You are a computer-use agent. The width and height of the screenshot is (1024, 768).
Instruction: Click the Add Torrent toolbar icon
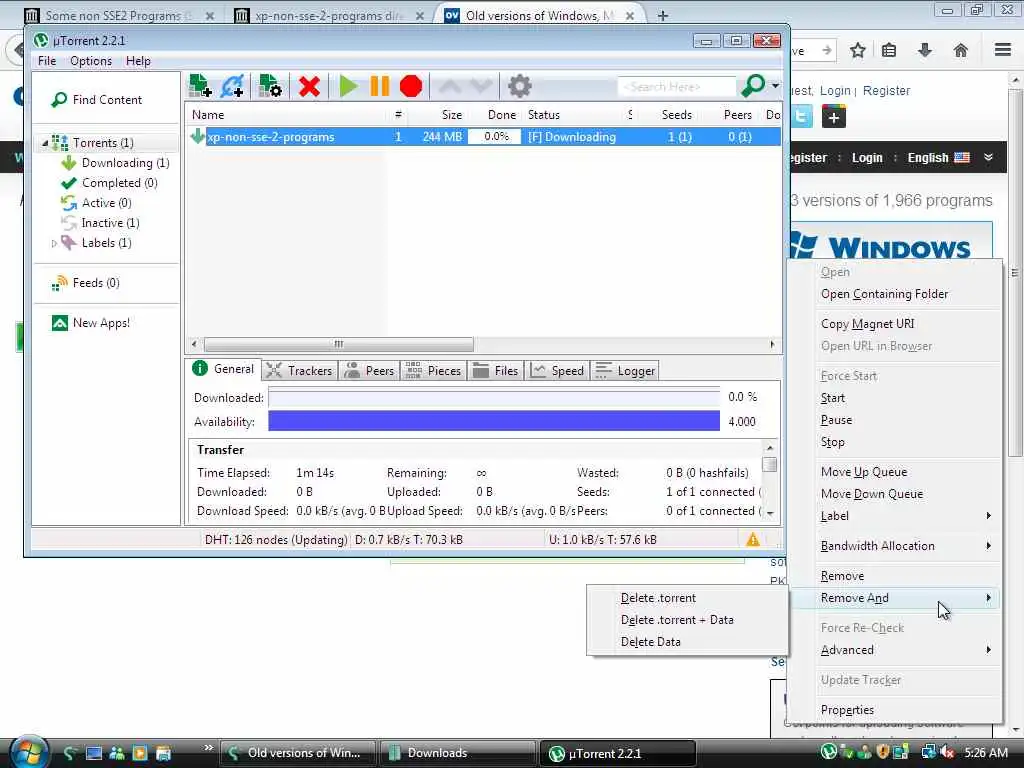click(x=200, y=86)
